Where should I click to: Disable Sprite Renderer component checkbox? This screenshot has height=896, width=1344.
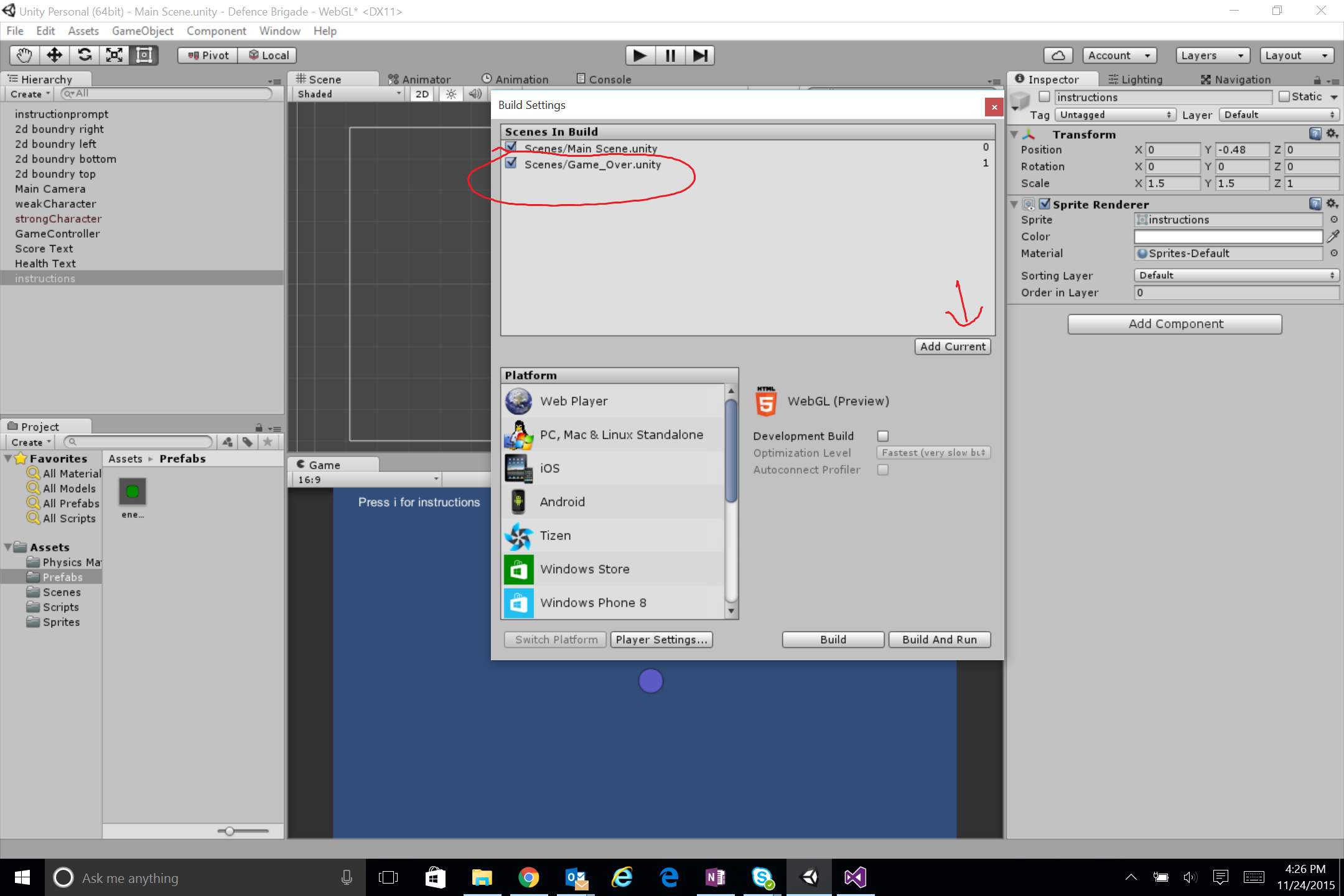click(1045, 203)
